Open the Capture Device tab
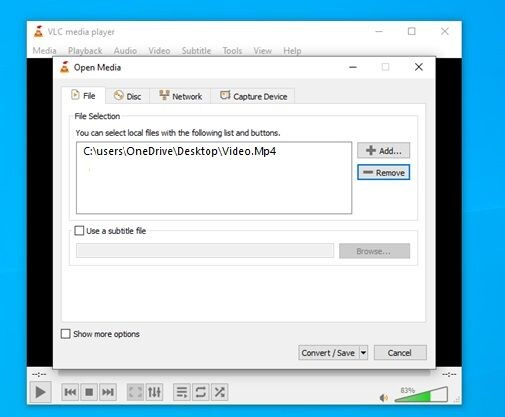 click(x=253, y=96)
